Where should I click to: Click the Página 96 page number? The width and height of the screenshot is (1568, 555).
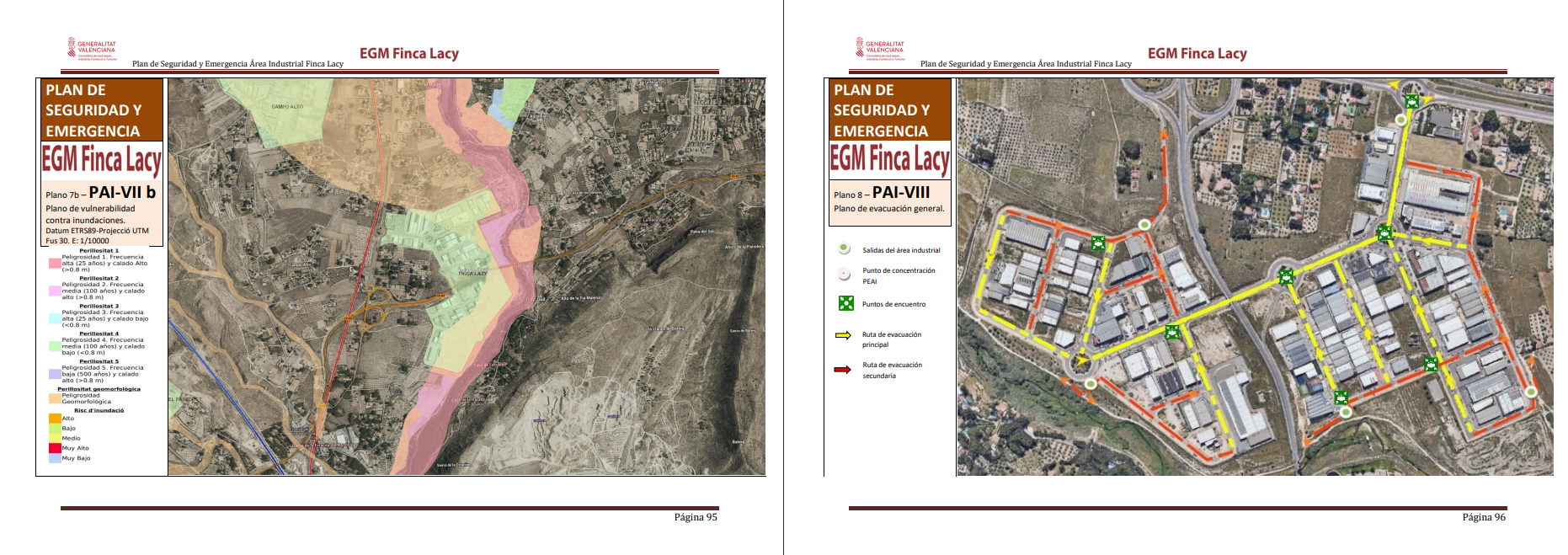coord(1484,517)
